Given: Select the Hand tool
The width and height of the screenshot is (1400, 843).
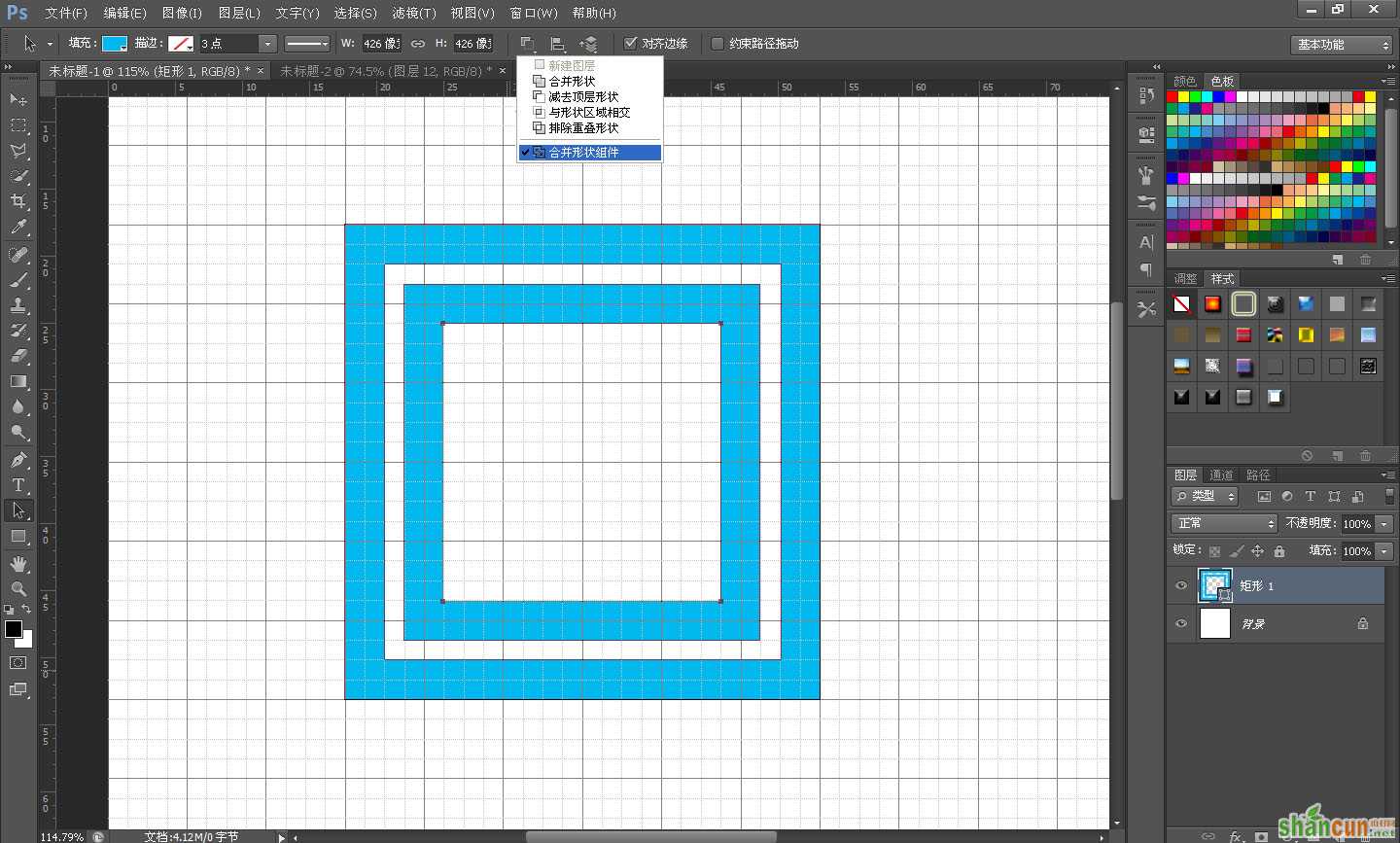Looking at the screenshot, I should click(18, 564).
